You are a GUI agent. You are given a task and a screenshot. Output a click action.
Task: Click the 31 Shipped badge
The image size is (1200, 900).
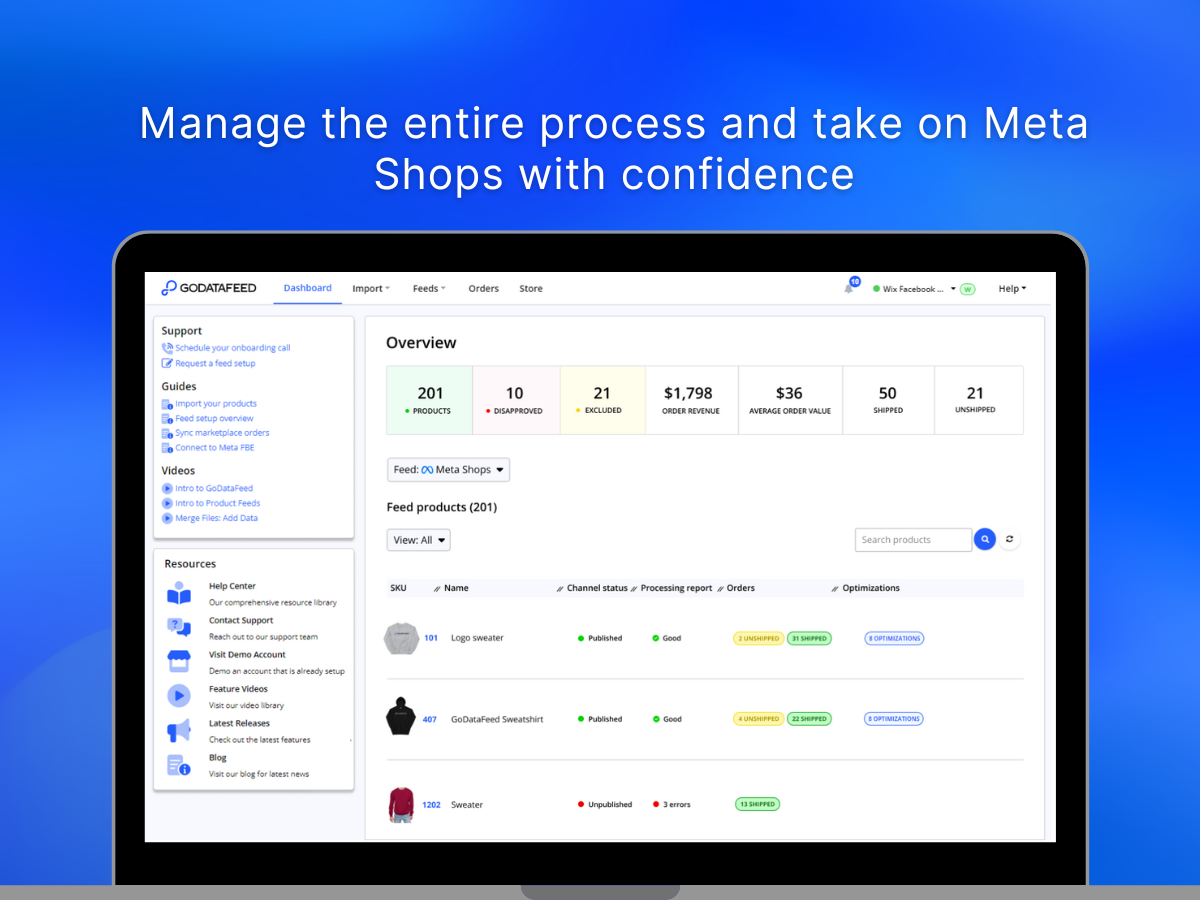tap(809, 638)
